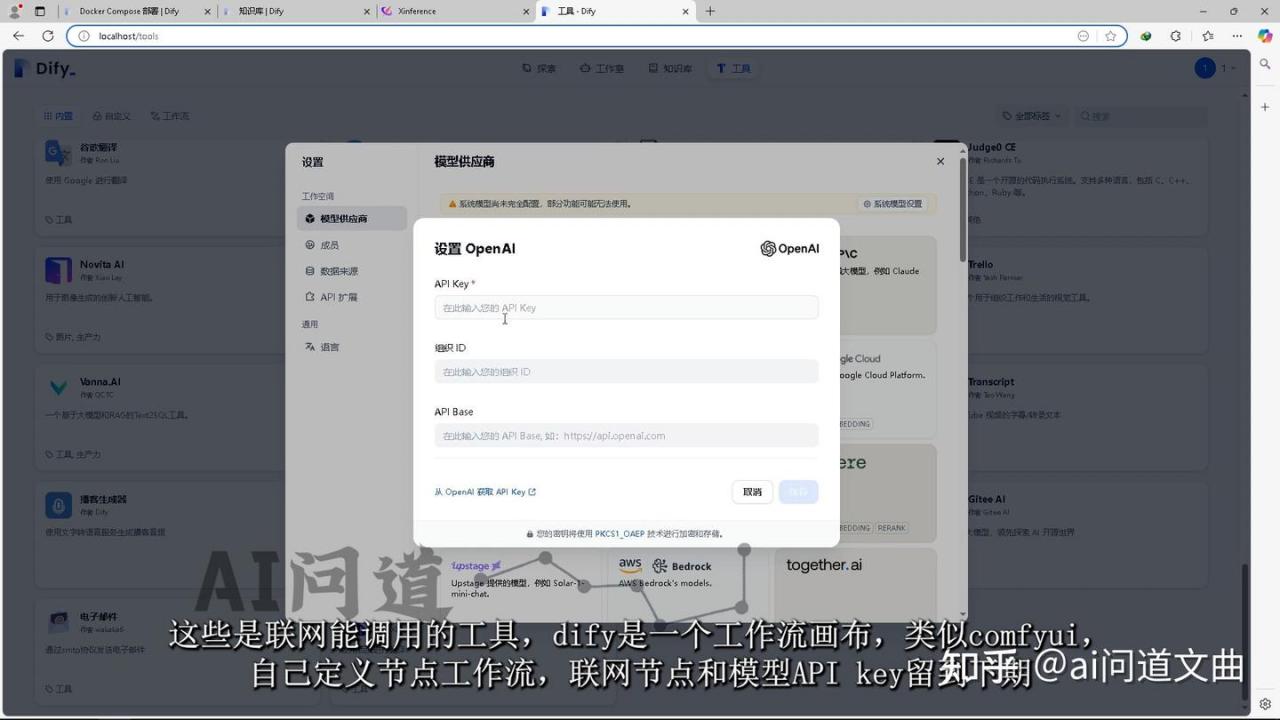
Task: Switch to the Docker Compose 部署 browser tab
Action: 138,11
